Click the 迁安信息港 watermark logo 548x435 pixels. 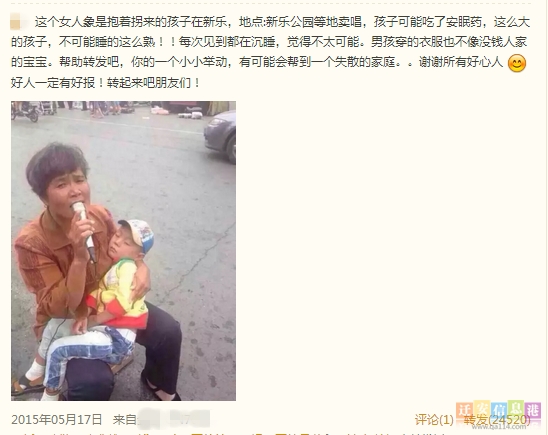[x=498, y=410]
